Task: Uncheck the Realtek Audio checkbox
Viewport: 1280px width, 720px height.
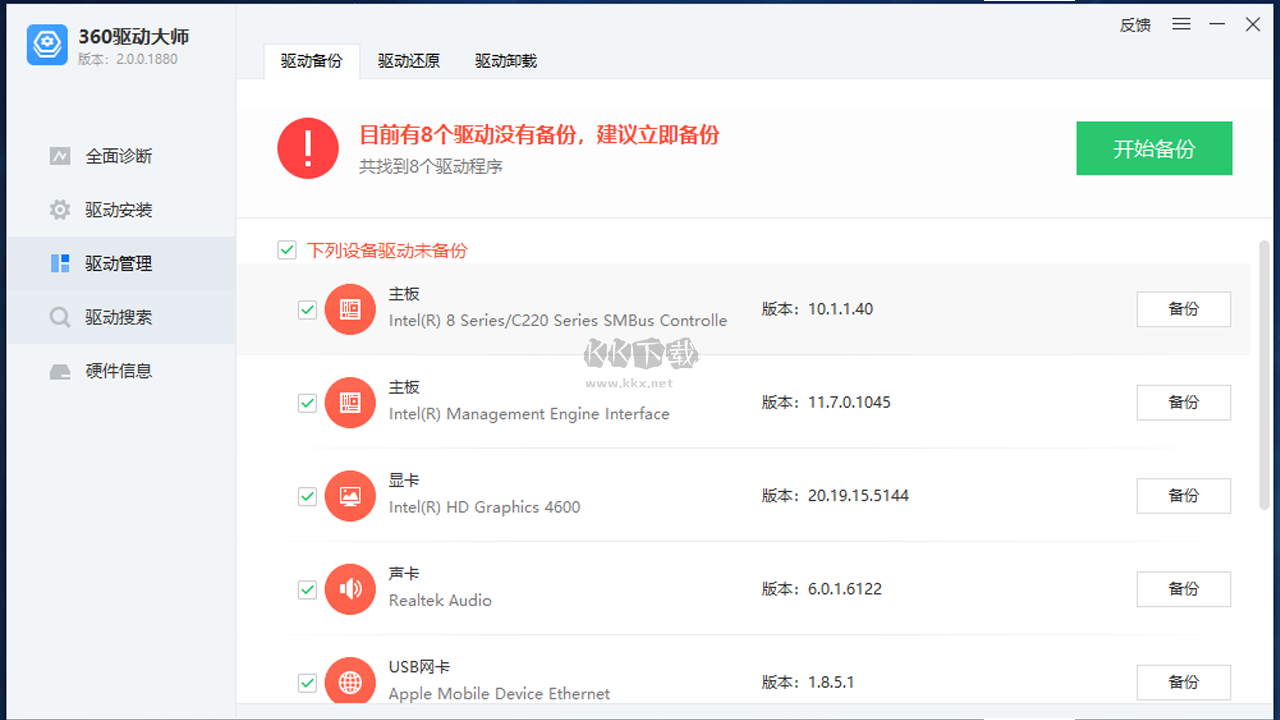Action: [308, 590]
